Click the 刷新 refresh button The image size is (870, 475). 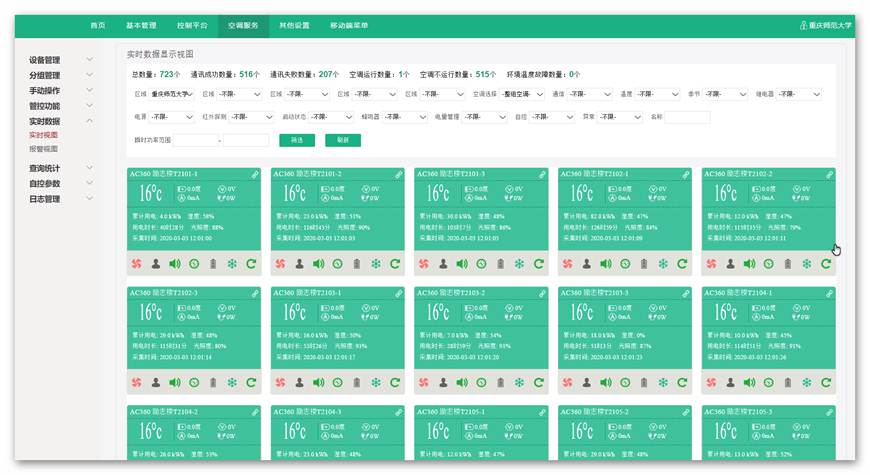coord(343,140)
